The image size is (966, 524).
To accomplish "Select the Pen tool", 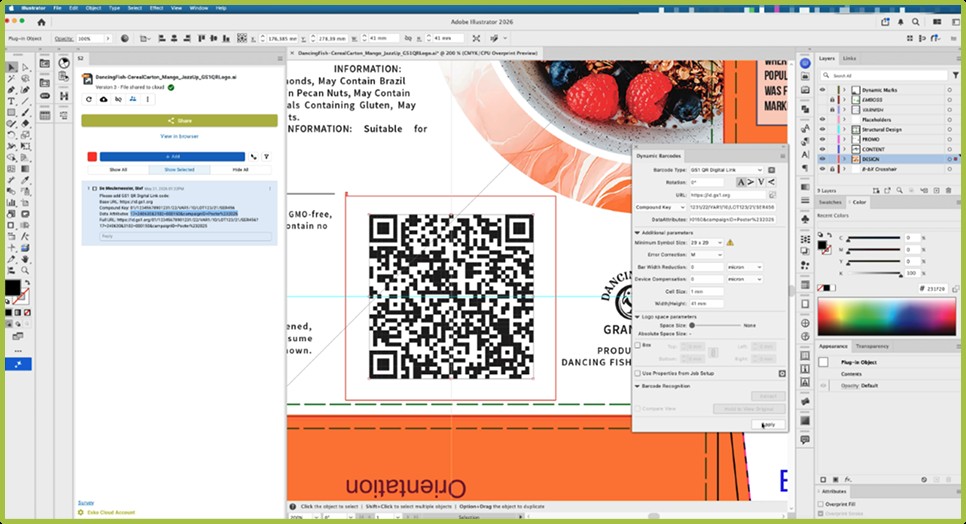I will click(x=12, y=90).
